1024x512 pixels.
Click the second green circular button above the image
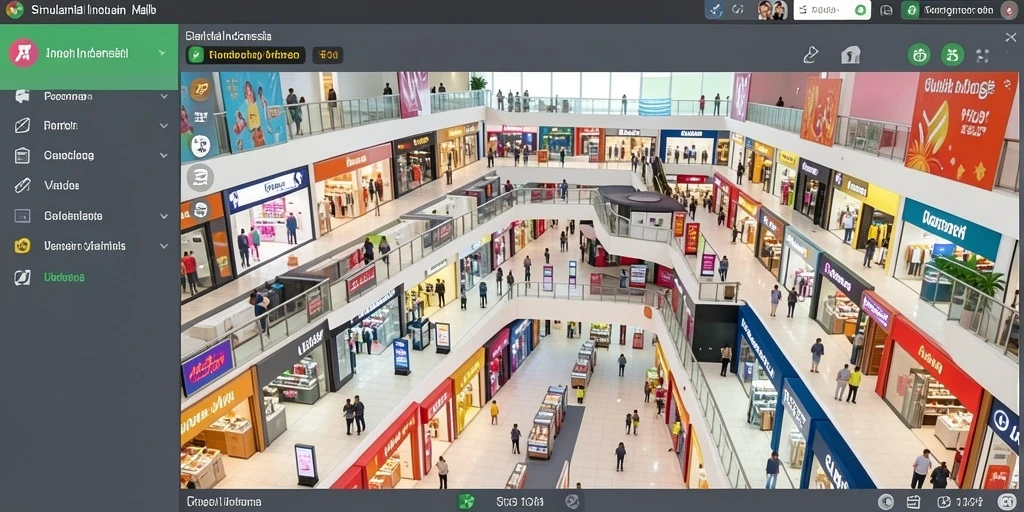tap(952, 55)
